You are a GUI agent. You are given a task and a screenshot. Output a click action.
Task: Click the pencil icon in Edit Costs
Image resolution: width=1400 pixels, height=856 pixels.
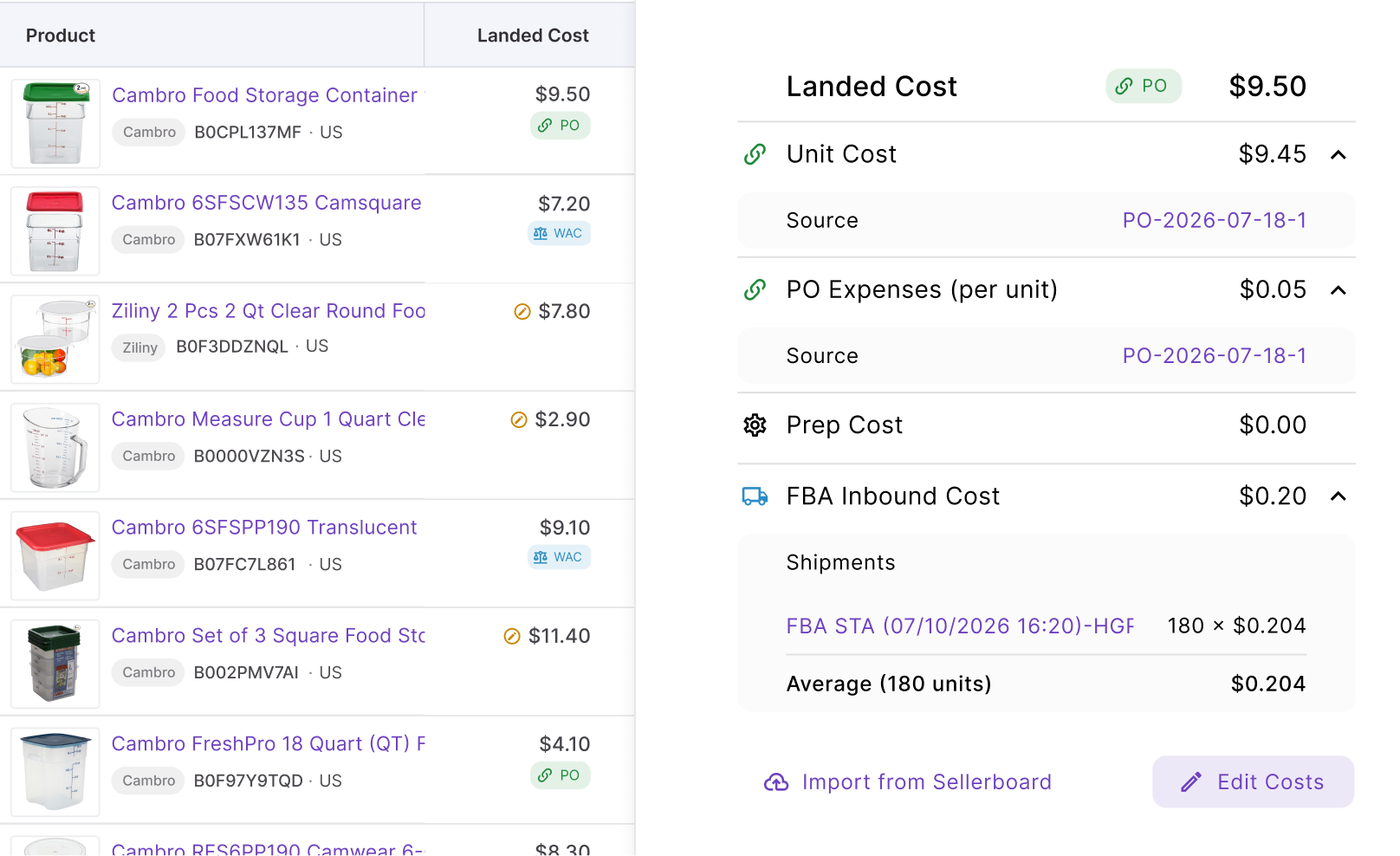[x=1191, y=782]
